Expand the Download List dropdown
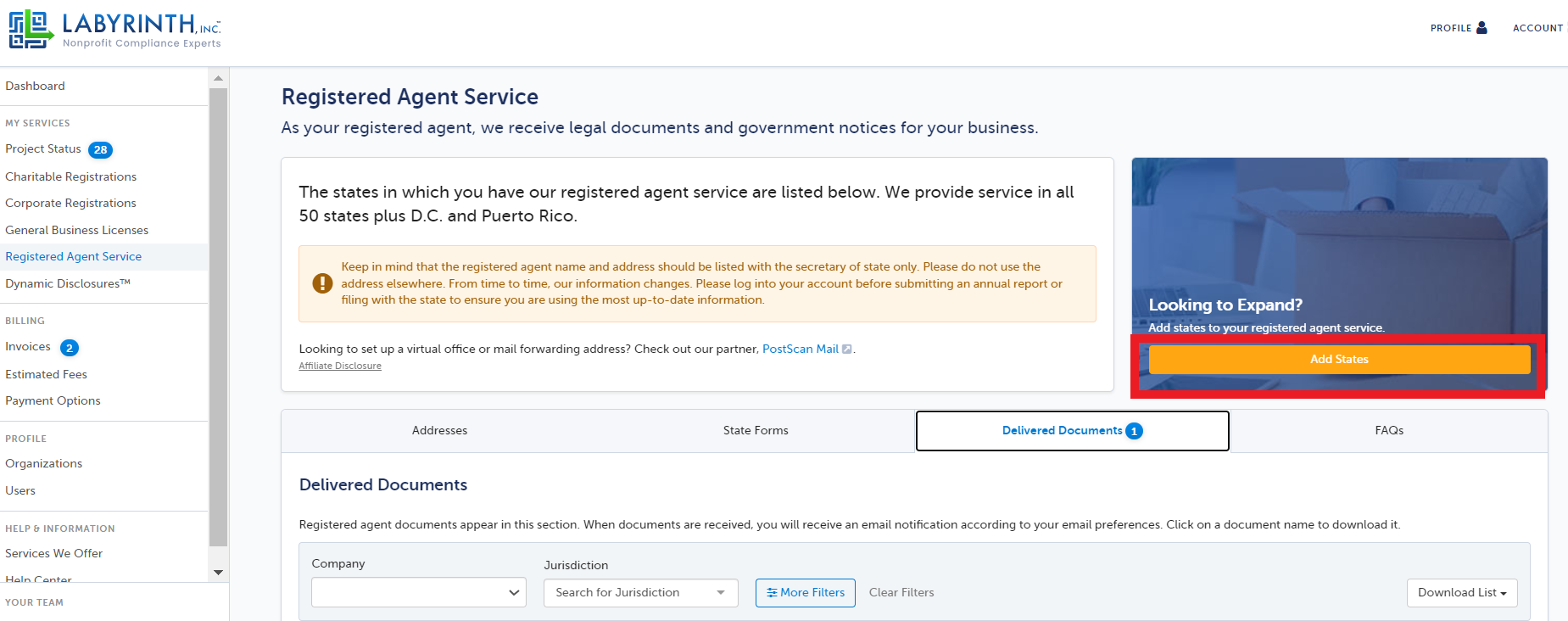The width and height of the screenshot is (1568, 621). [x=1462, y=592]
